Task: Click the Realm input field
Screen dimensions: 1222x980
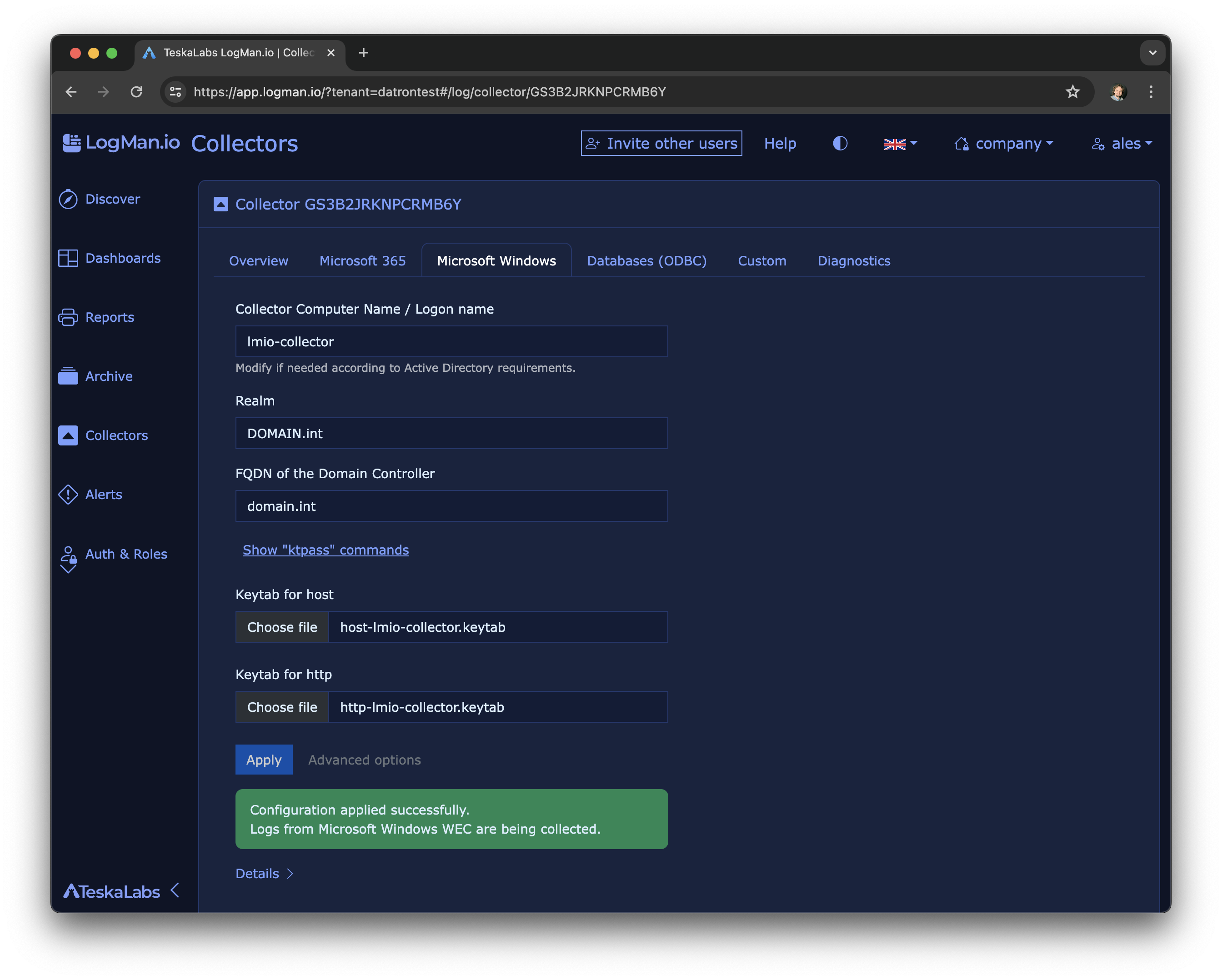Action: coord(452,433)
